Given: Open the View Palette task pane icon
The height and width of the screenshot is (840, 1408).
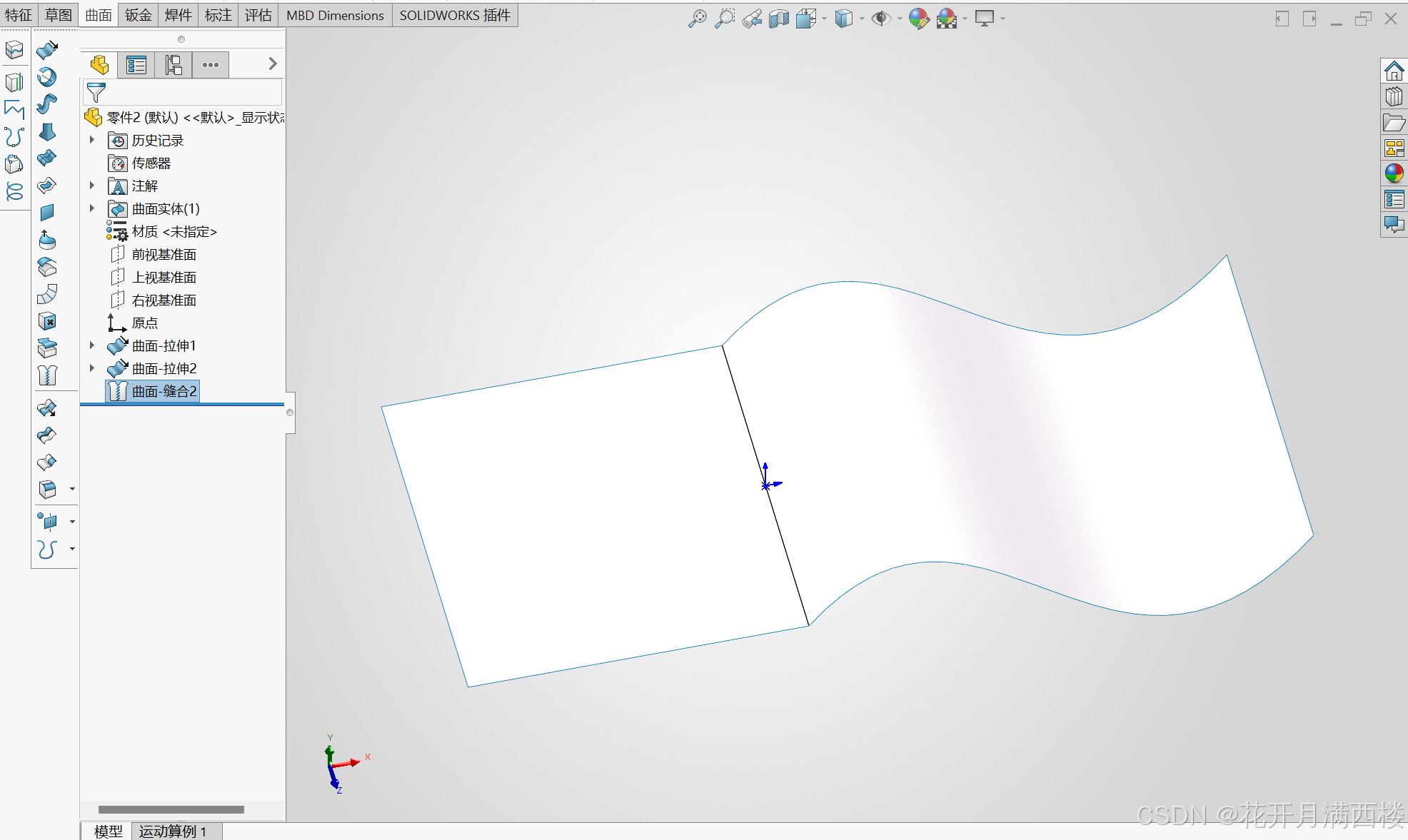Looking at the screenshot, I should click(x=1394, y=148).
